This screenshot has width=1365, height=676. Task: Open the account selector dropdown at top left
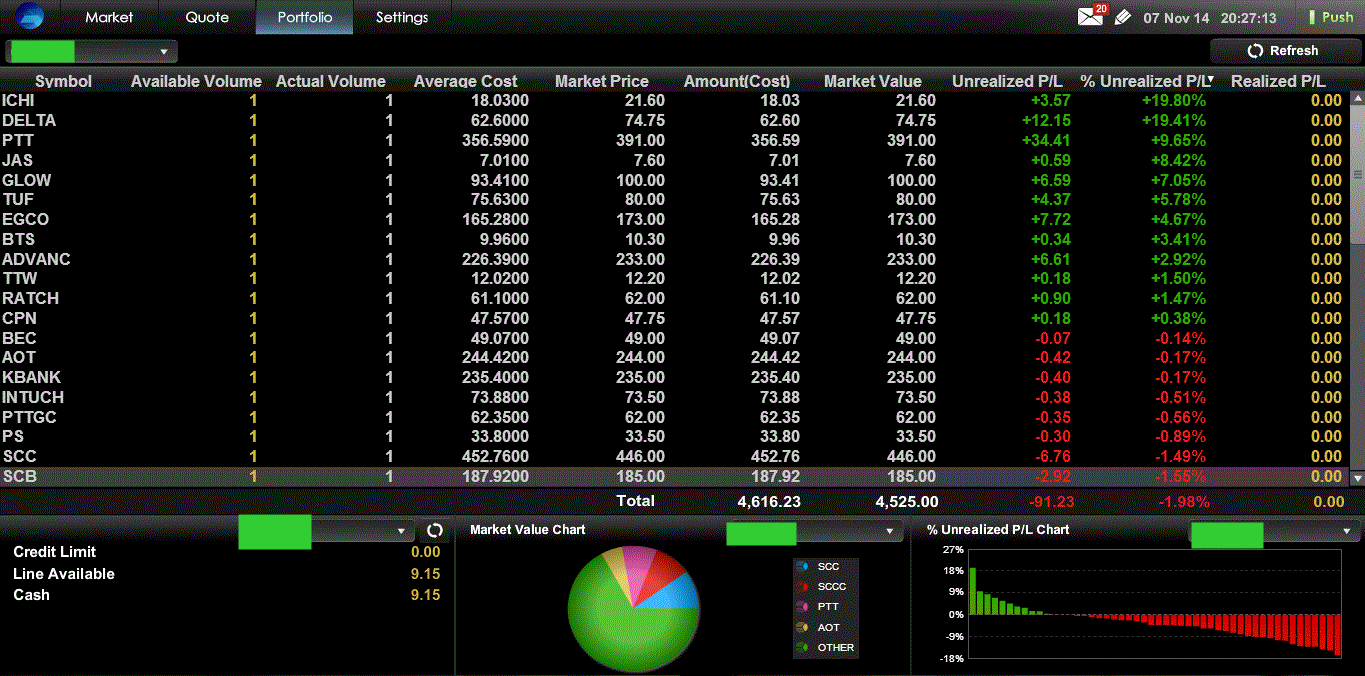click(91, 51)
